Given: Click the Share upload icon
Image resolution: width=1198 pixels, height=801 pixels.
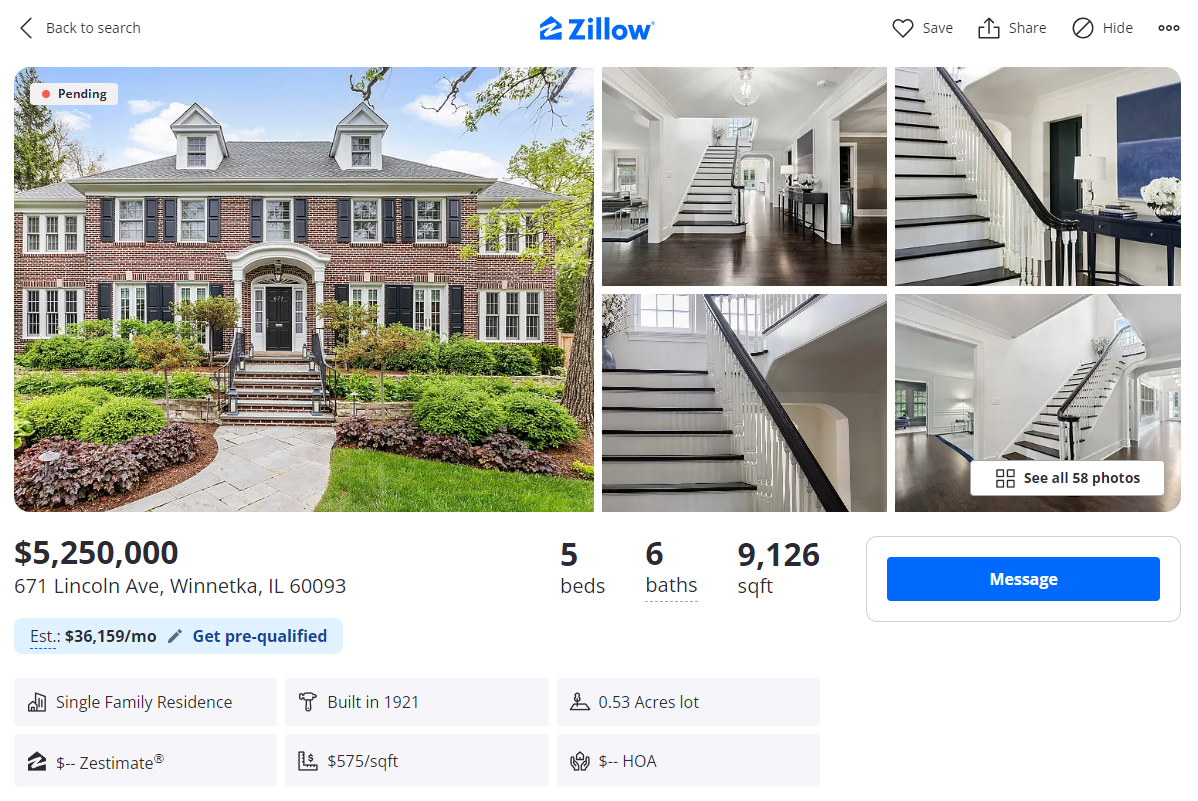Looking at the screenshot, I should 989,28.
